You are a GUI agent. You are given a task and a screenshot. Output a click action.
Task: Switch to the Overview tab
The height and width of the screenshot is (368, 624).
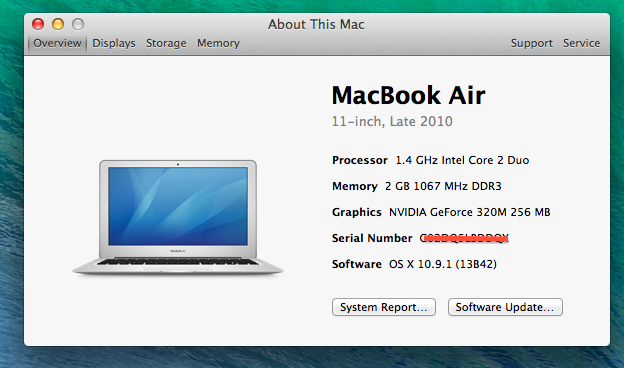point(57,43)
